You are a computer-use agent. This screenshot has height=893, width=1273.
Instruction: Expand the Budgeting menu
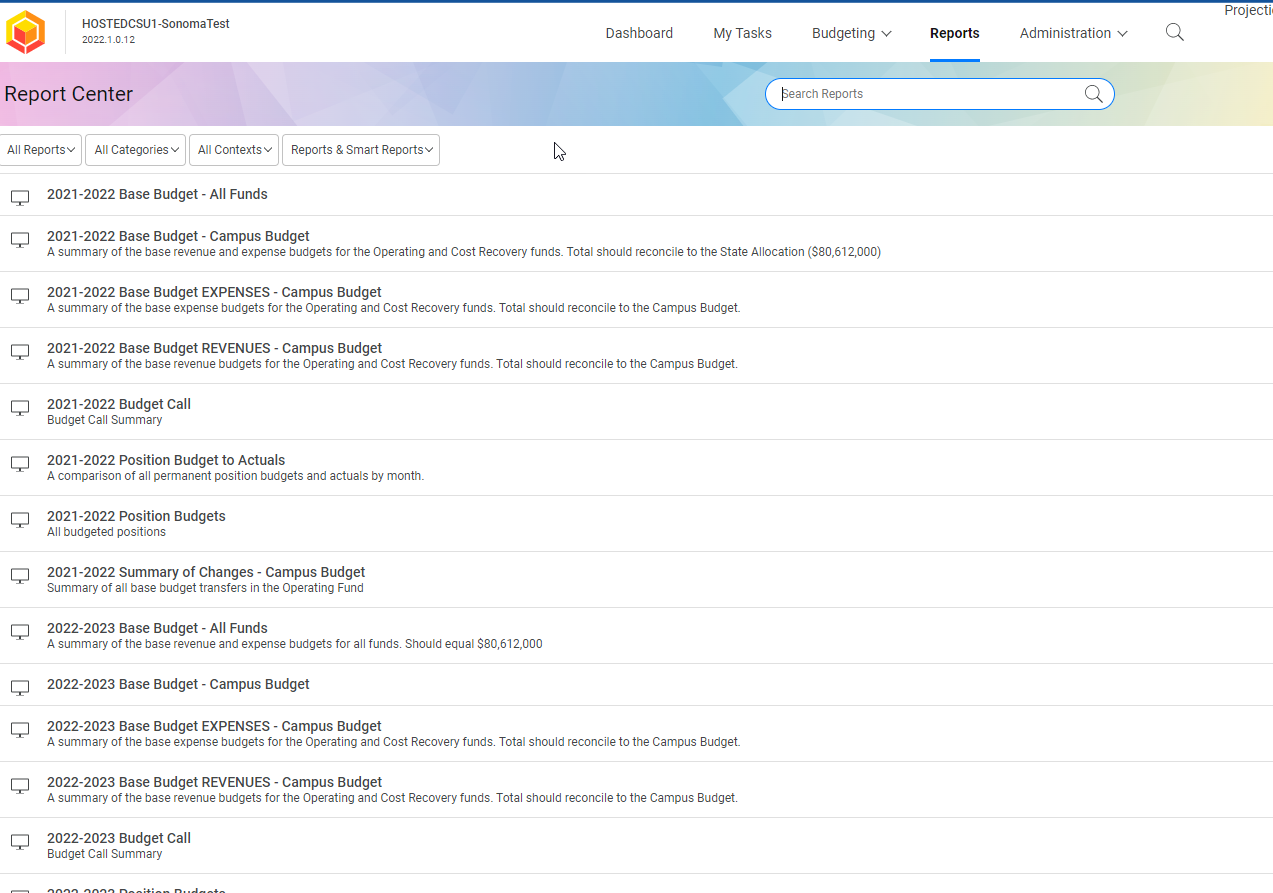851,33
